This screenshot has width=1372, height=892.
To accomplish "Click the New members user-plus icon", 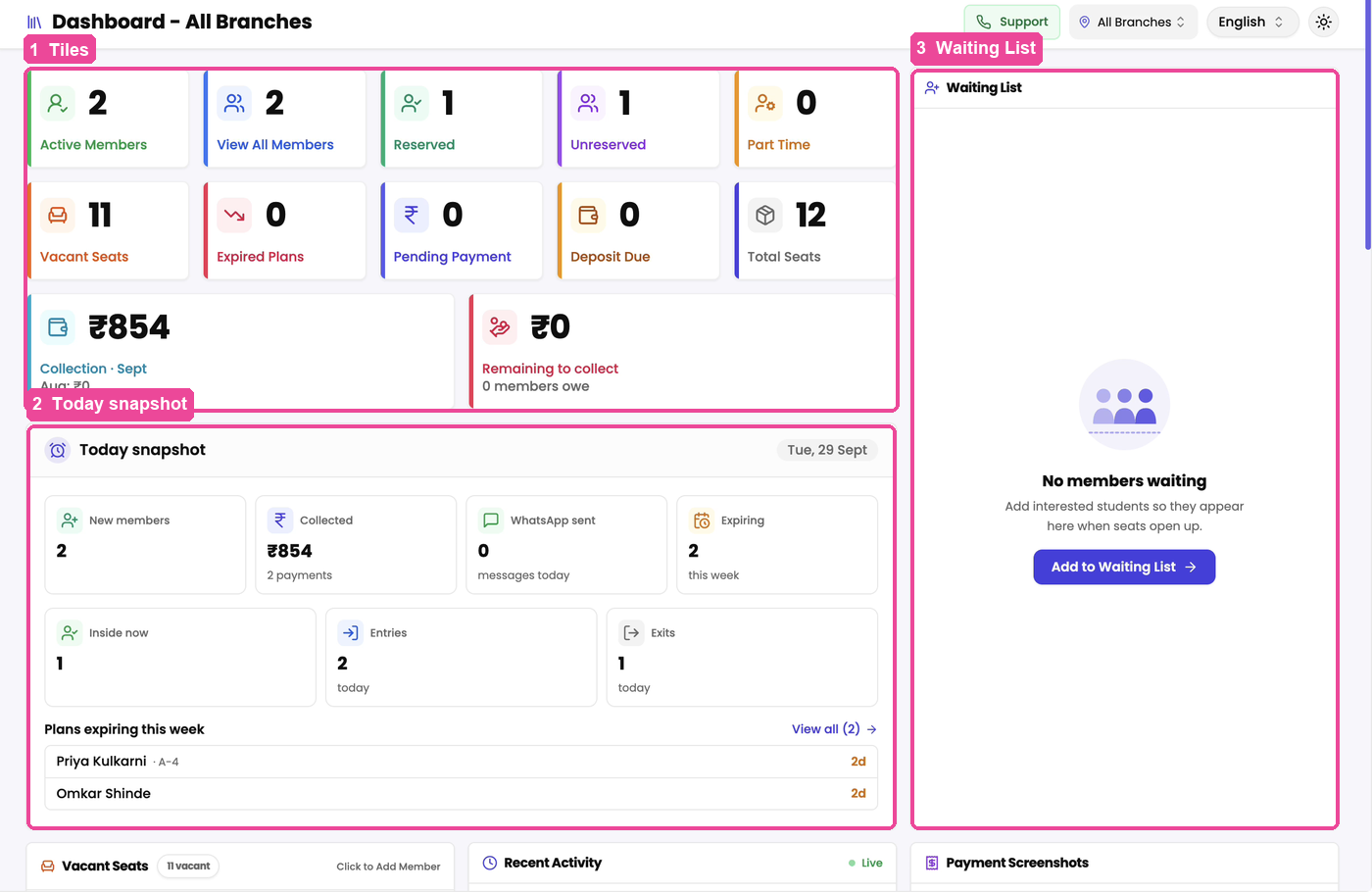I will [x=70, y=520].
